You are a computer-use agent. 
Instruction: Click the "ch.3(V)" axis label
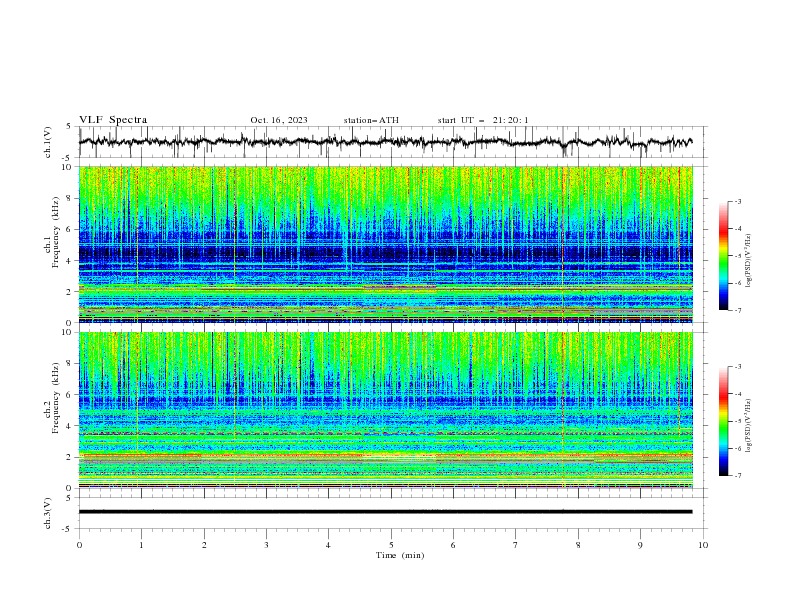pos(48,513)
